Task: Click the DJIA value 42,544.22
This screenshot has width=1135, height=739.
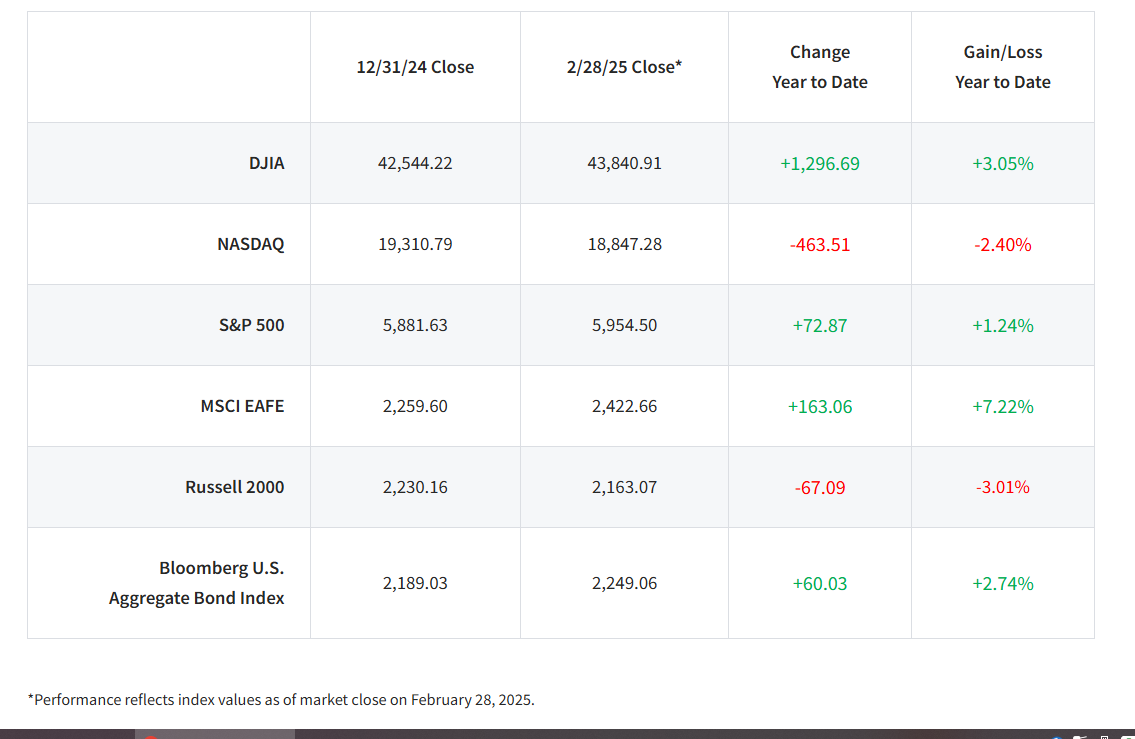Action: (x=415, y=163)
